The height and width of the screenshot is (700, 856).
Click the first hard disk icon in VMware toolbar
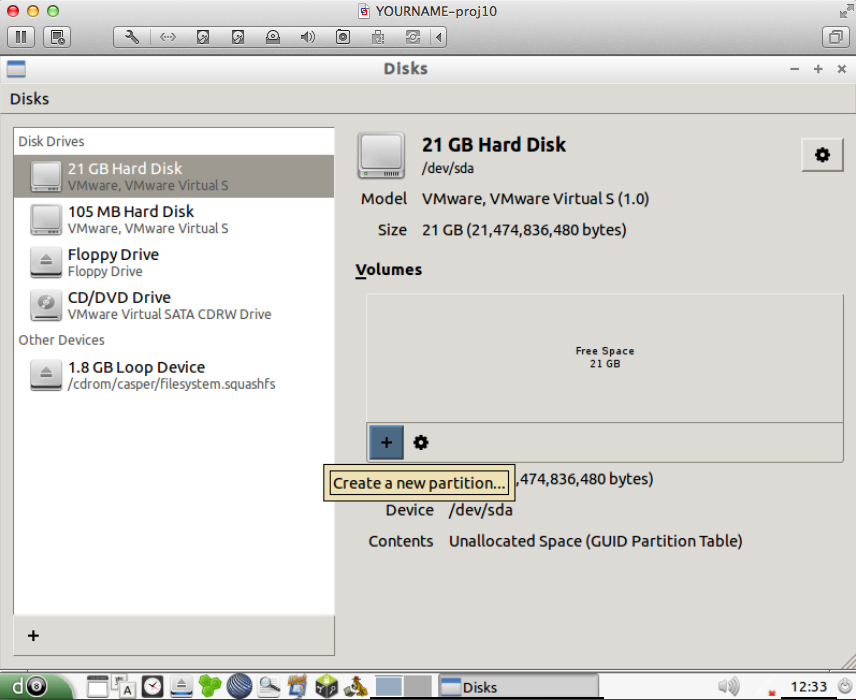point(203,37)
